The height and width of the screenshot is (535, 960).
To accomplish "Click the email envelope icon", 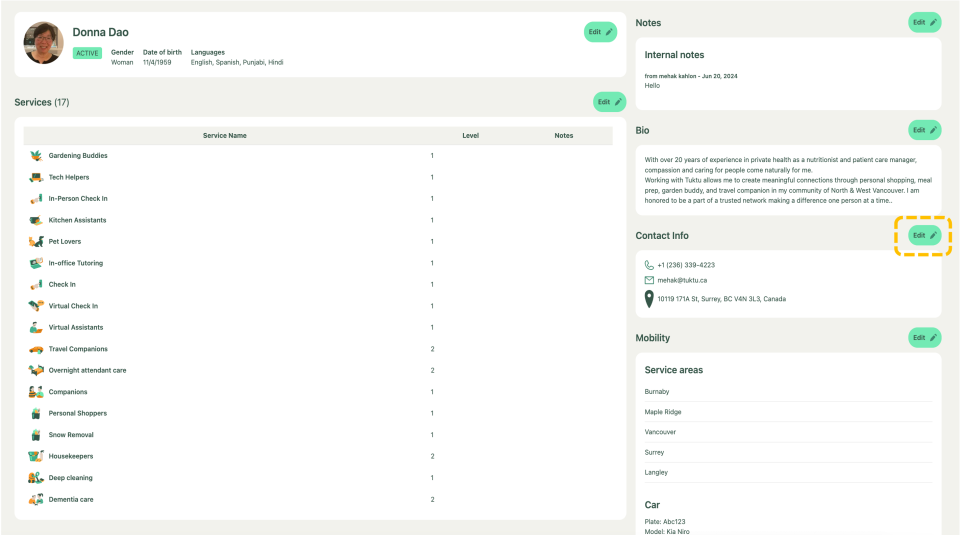I will click(649, 280).
